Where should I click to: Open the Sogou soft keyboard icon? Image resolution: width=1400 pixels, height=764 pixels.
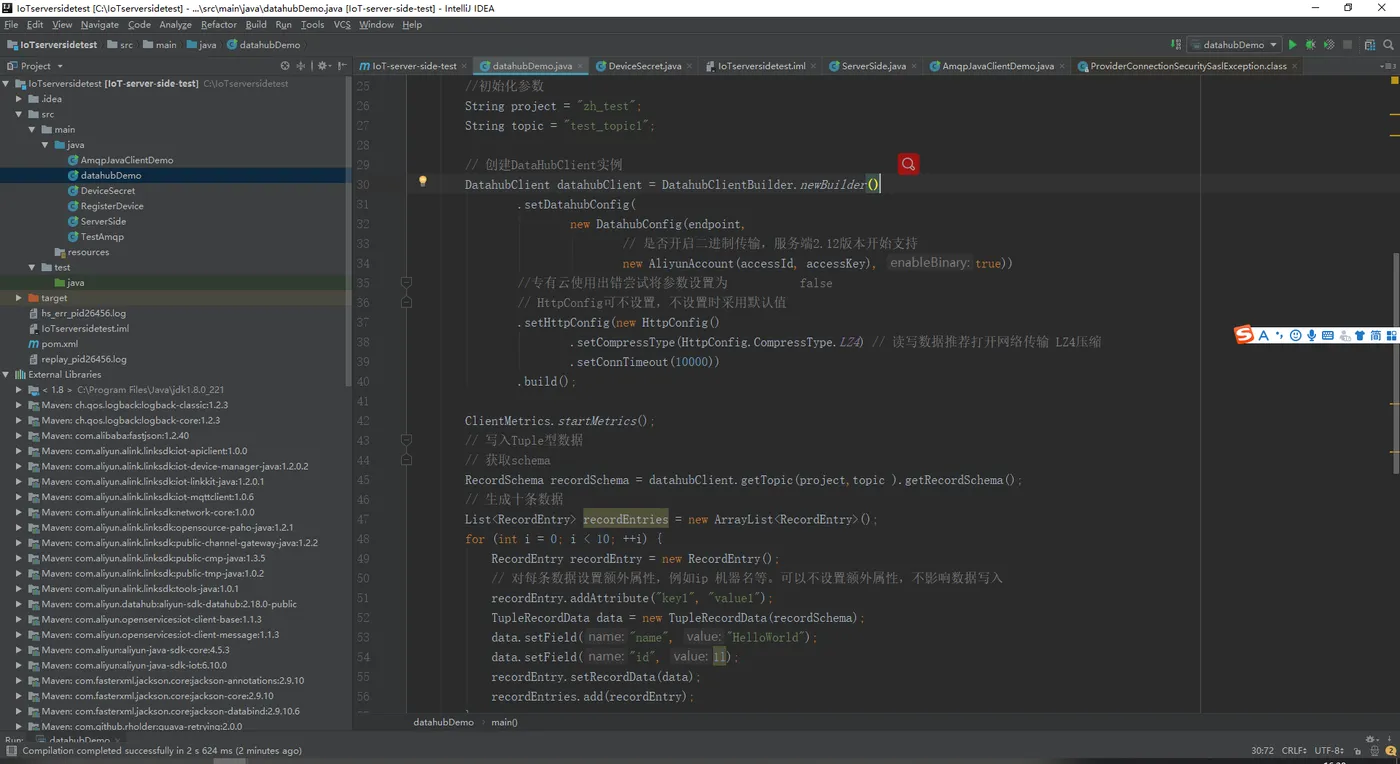pos(1327,335)
